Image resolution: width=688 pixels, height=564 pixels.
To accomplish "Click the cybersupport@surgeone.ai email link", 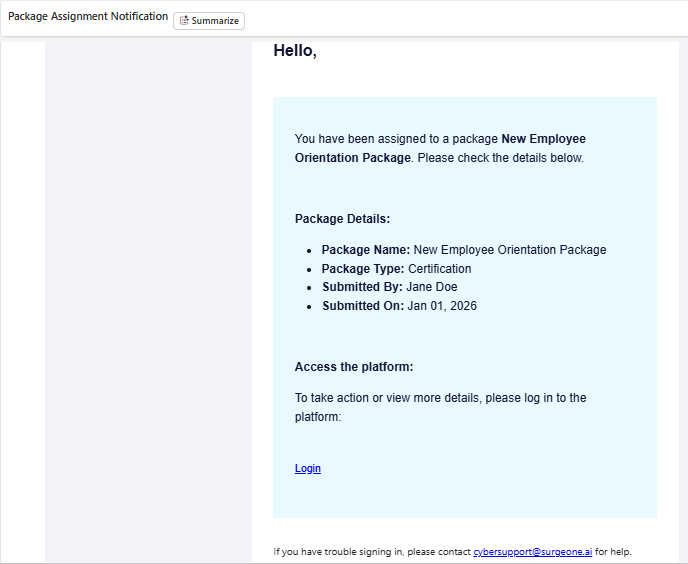I will coord(532,552).
